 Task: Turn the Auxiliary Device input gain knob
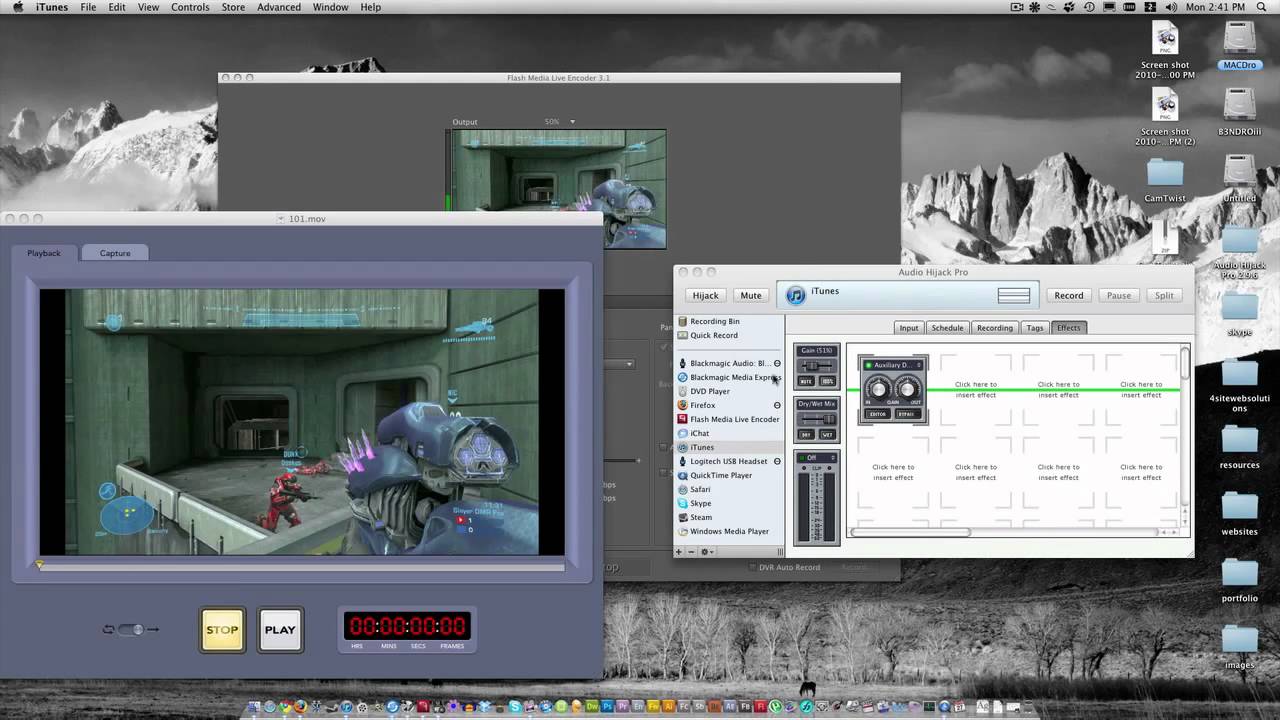878,389
